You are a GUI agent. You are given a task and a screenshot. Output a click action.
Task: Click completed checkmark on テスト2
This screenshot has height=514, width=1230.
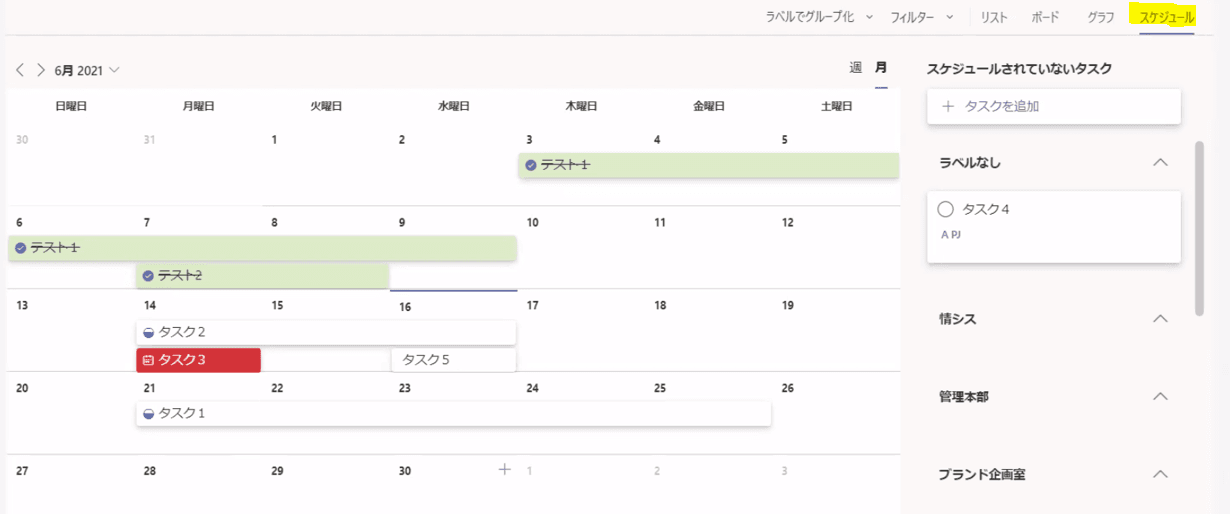point(148,275)
